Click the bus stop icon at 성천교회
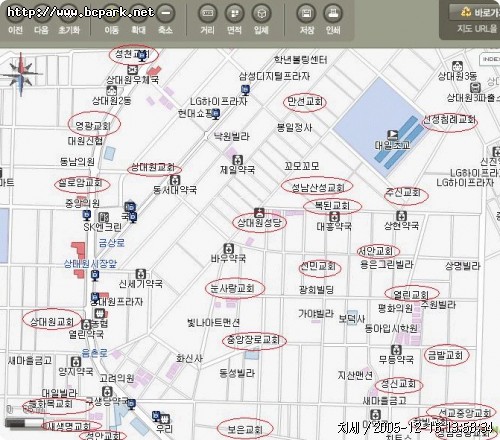Image resolution: width=500 pixels, height=440 pixels. [143, 55]
